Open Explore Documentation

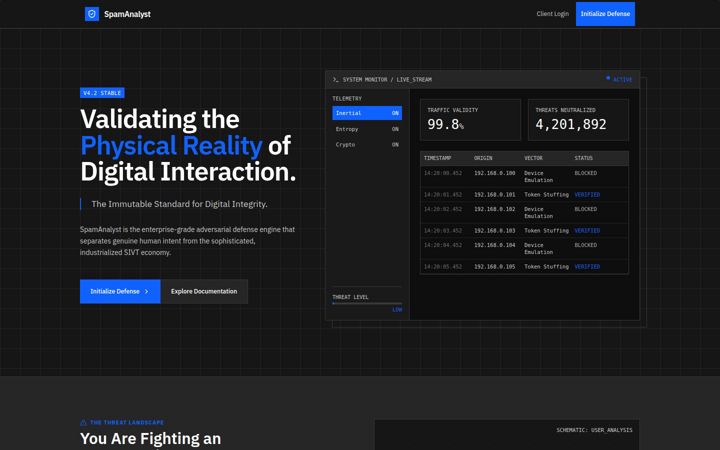point(204,292)
